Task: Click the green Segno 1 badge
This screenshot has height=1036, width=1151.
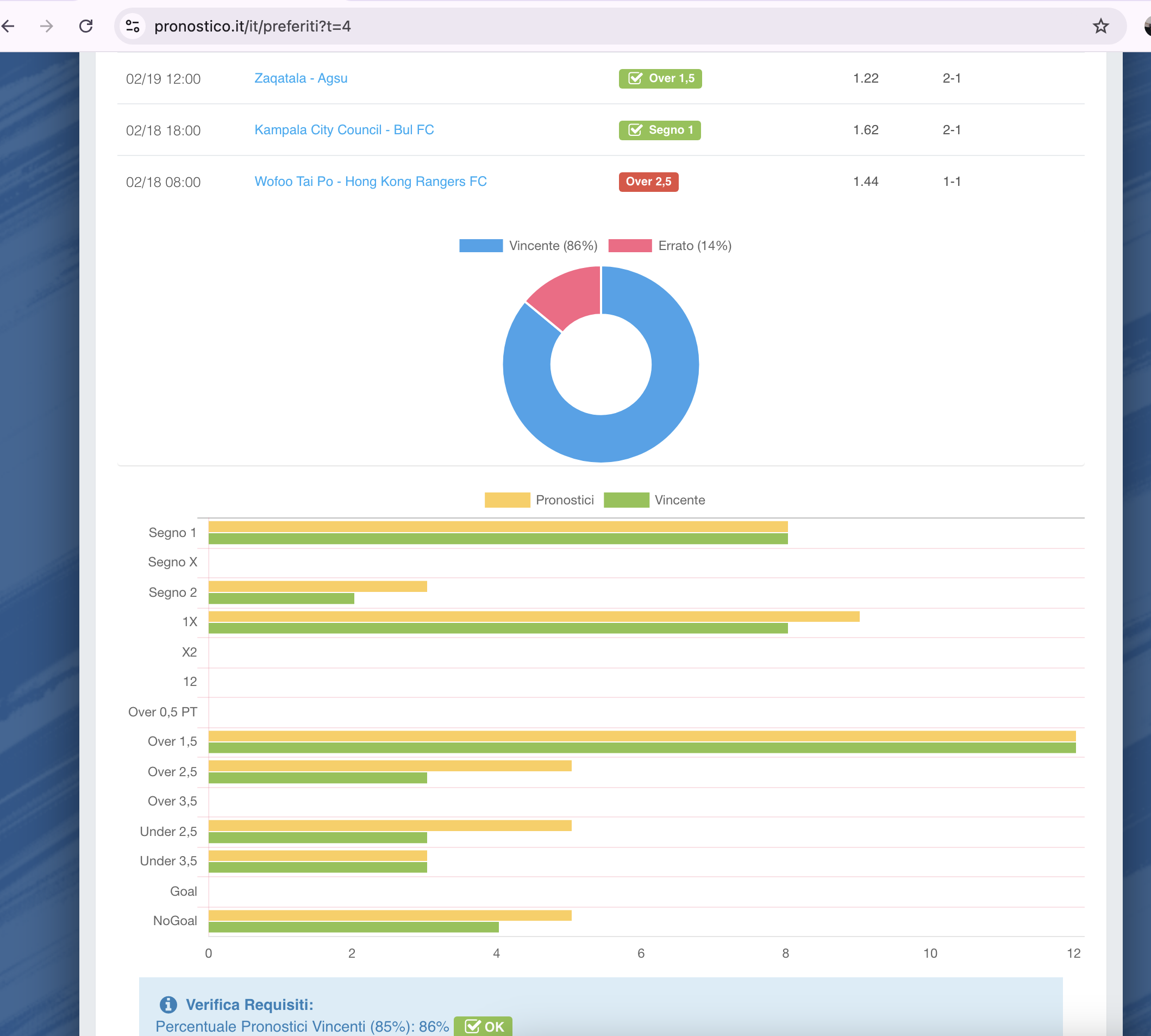Action: click(659, 130)
